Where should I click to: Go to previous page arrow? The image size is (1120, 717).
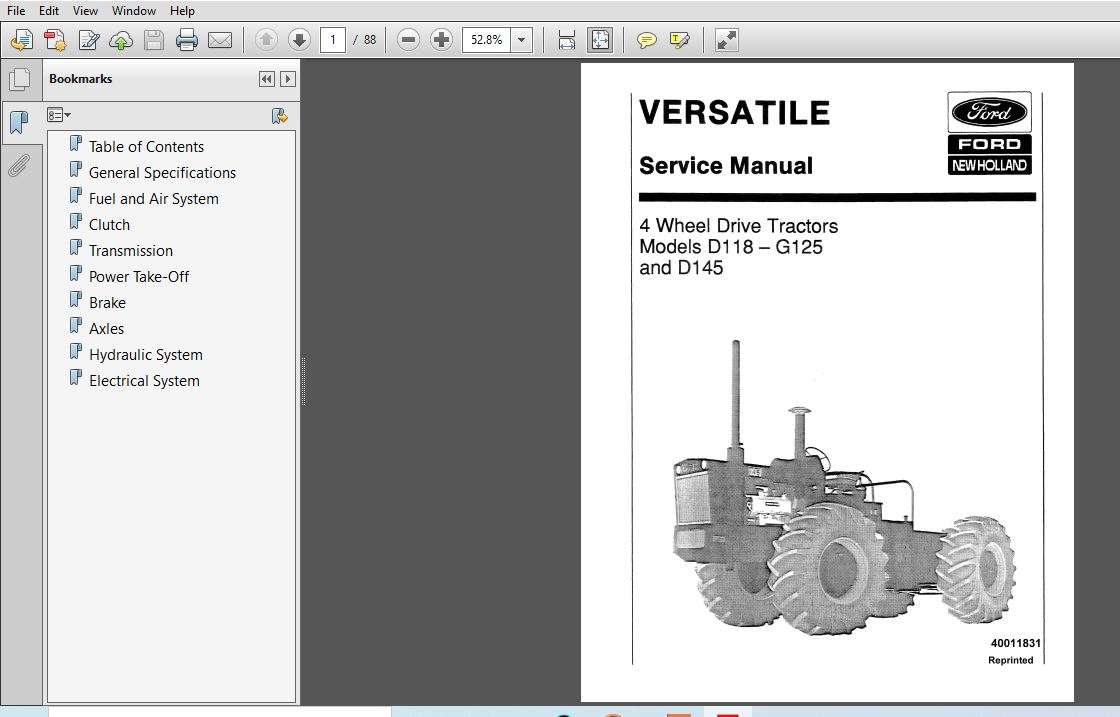(266, 40)
